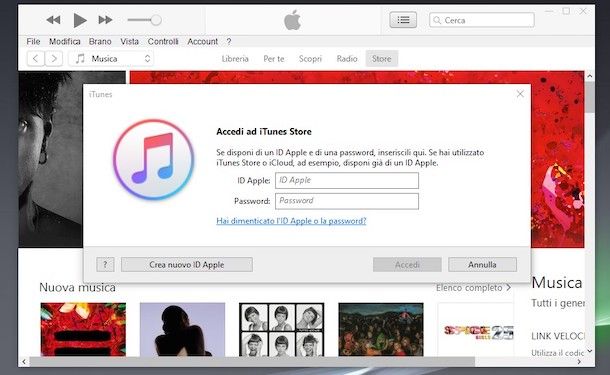Click the Accedi button
This screenshot has width=610, height=375.
coord(407,265)
